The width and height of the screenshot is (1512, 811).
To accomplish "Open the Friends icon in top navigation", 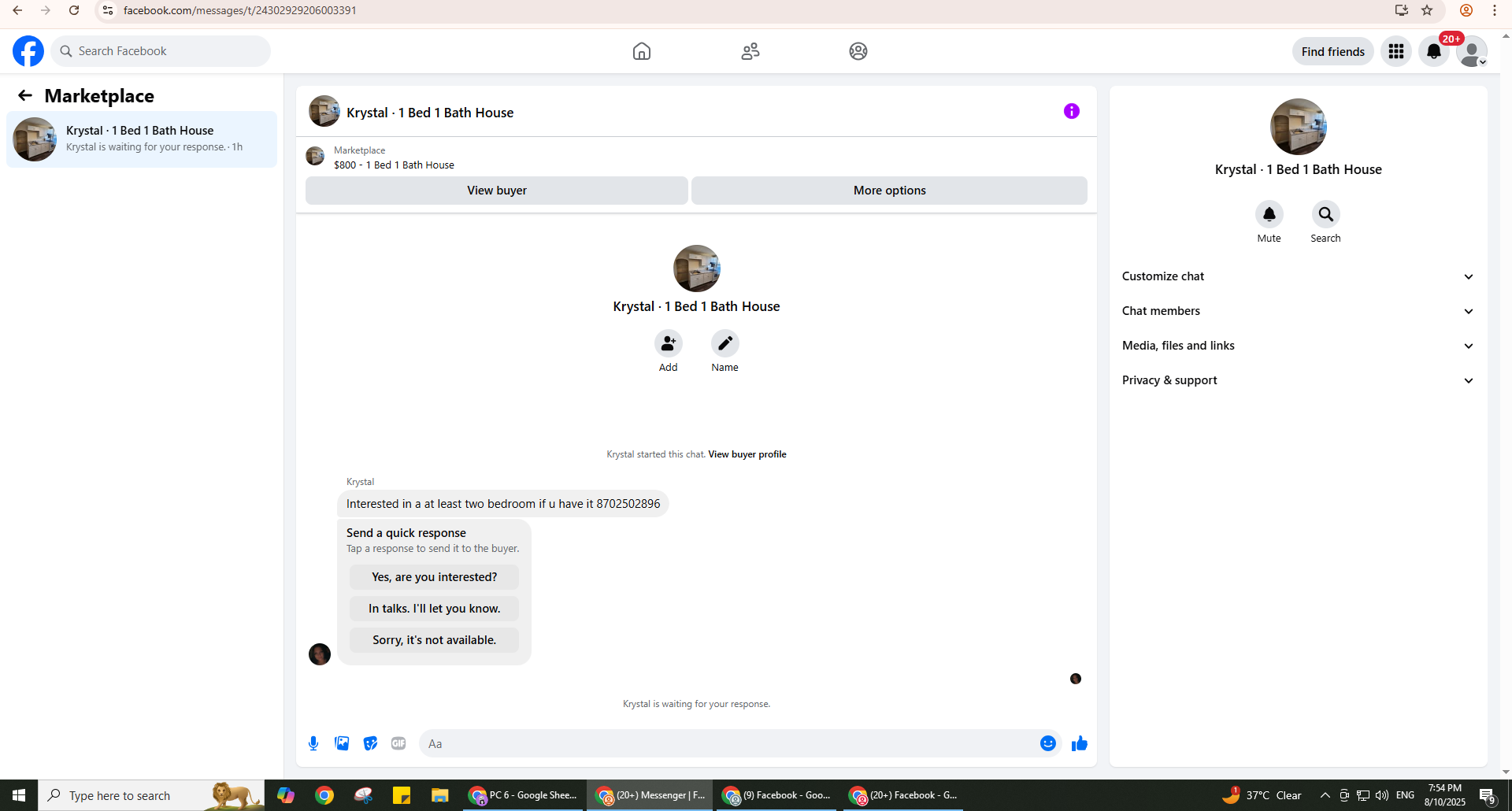I will pos(750,51).
